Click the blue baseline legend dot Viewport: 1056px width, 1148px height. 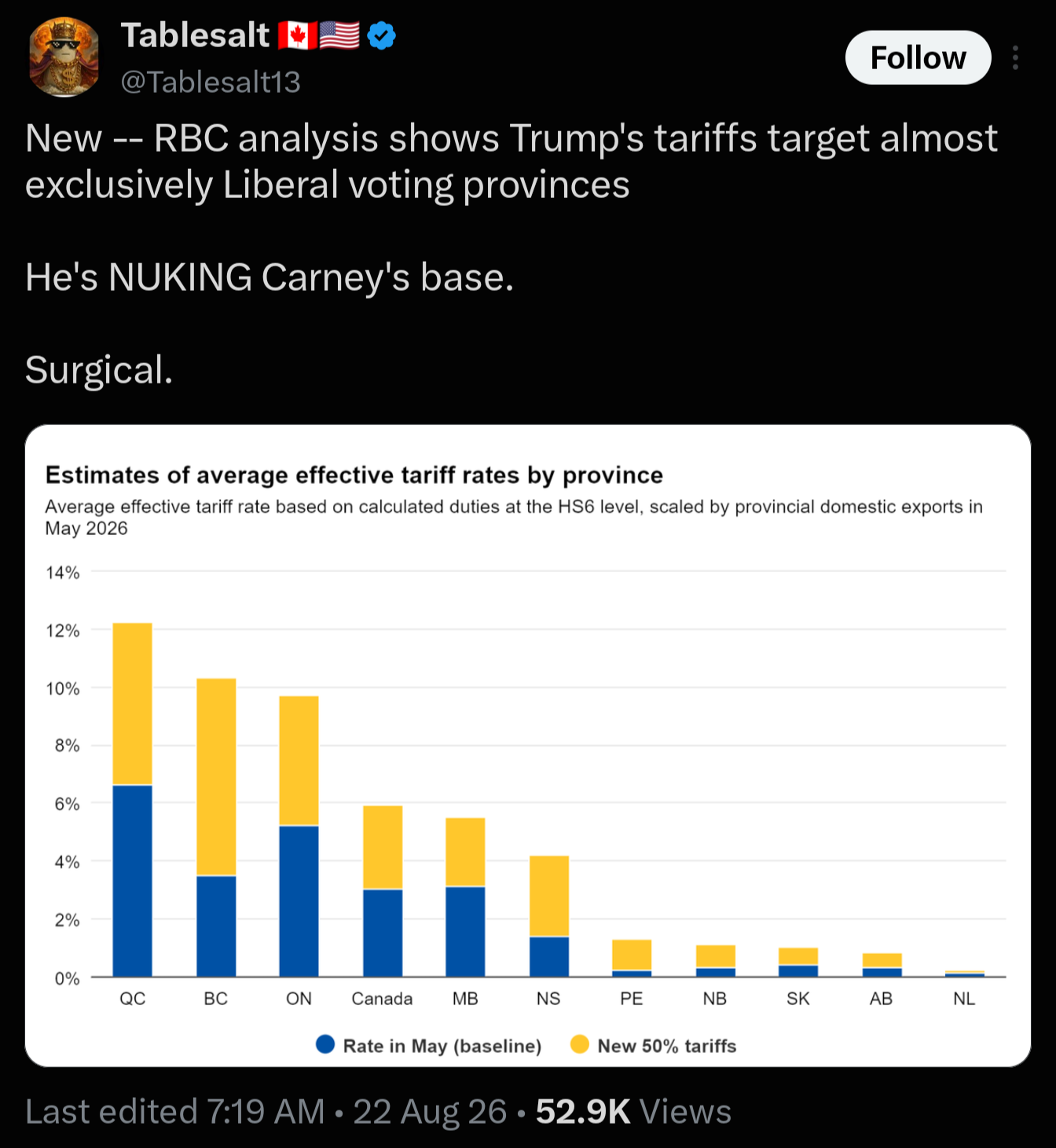(x=325, y=1044)
